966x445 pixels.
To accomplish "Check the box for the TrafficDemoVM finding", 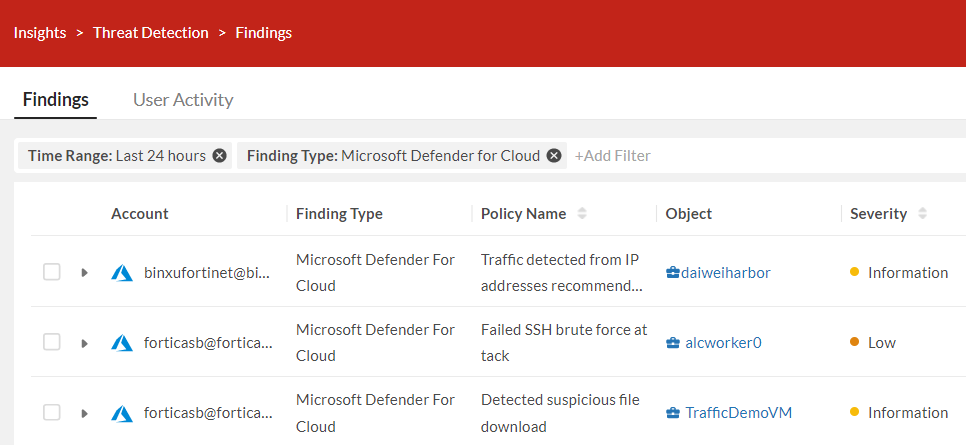I will (52, 413).
